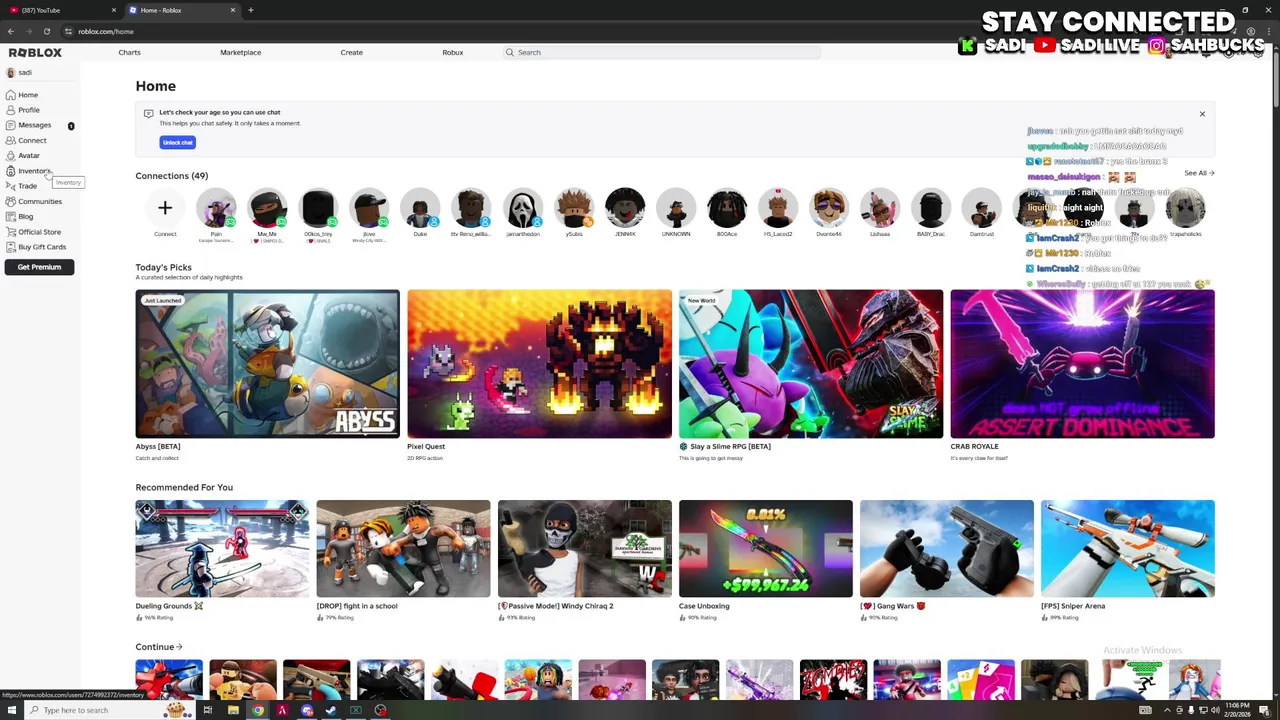Open Abyss [BETA] game thumbnail
Viewport: 1280px width, 720px height.
[267, 364]
